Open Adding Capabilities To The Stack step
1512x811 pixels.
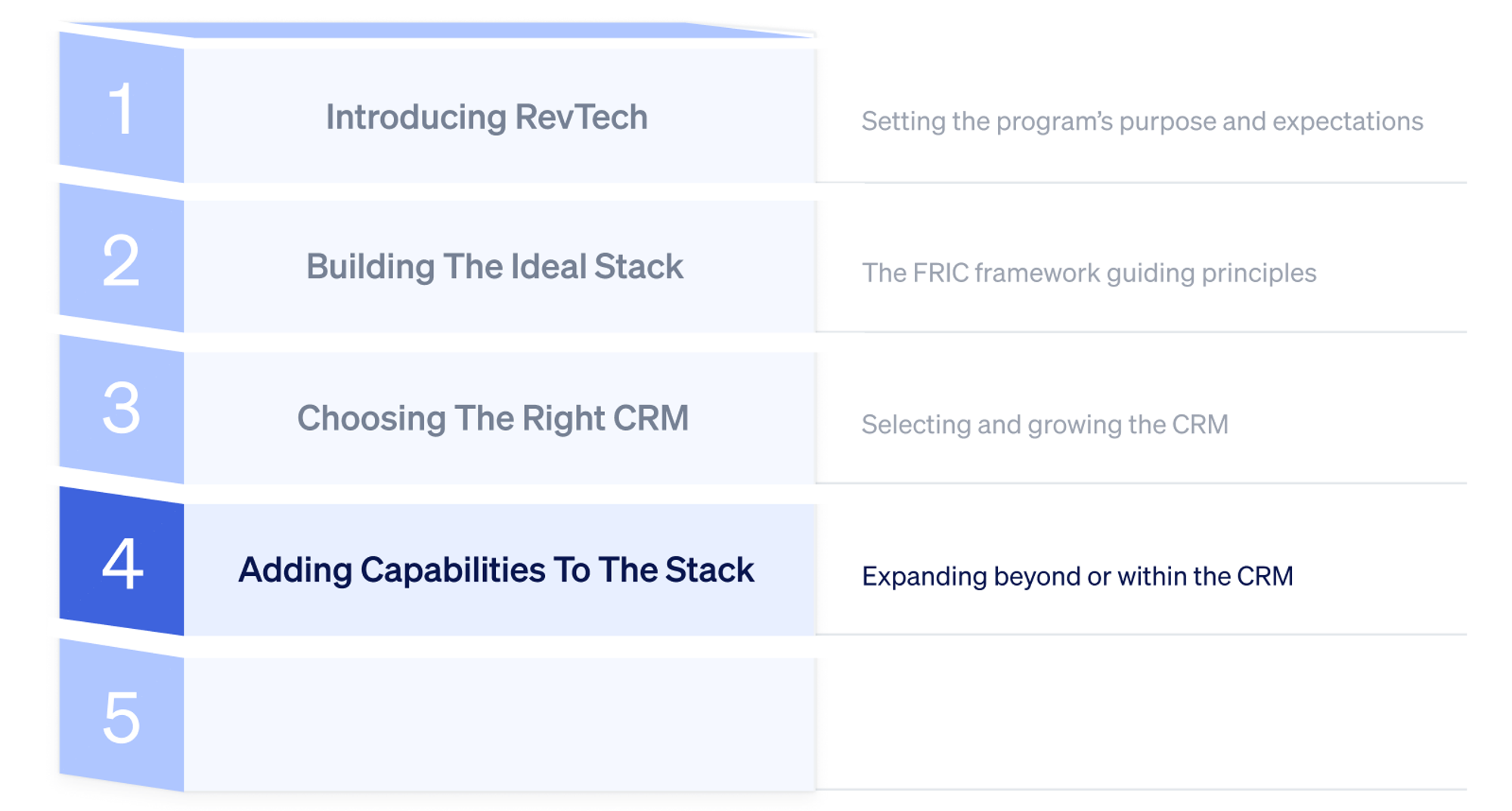pos(496,570)
